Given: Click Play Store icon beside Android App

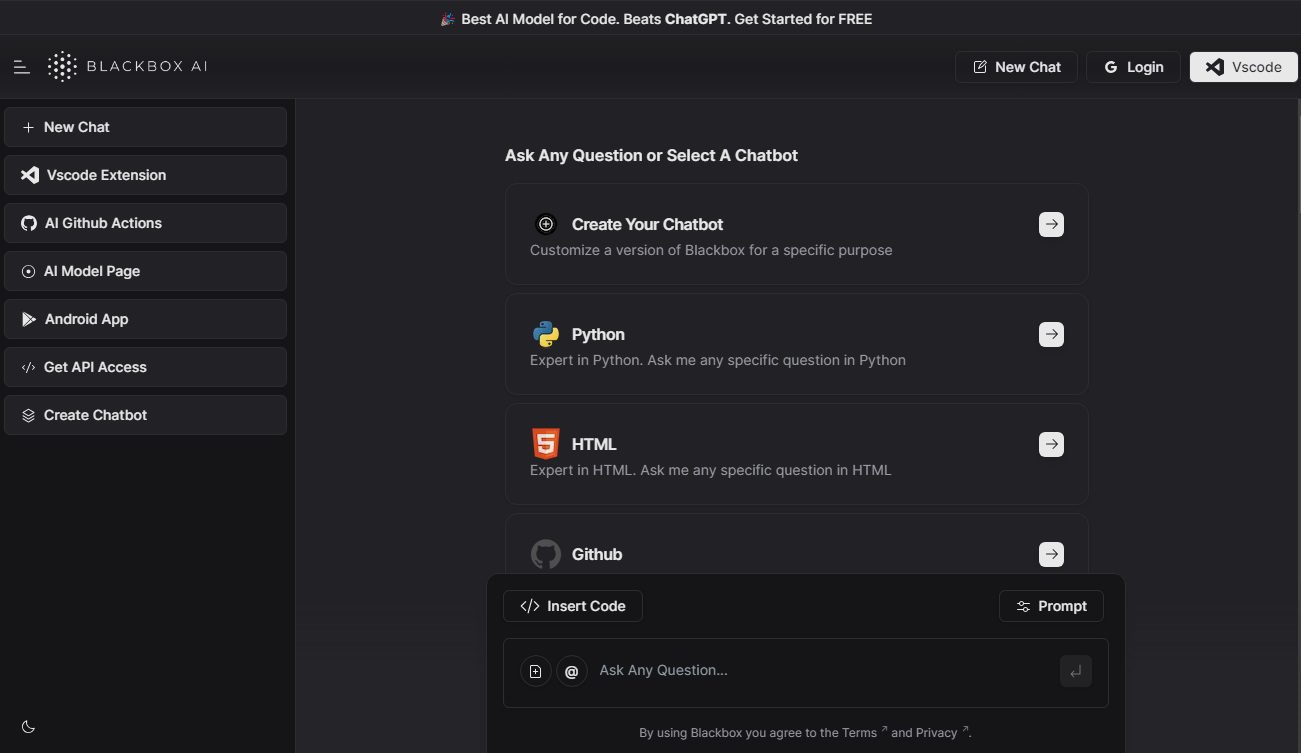Looking at the screenshot, I should coord(29,319).
